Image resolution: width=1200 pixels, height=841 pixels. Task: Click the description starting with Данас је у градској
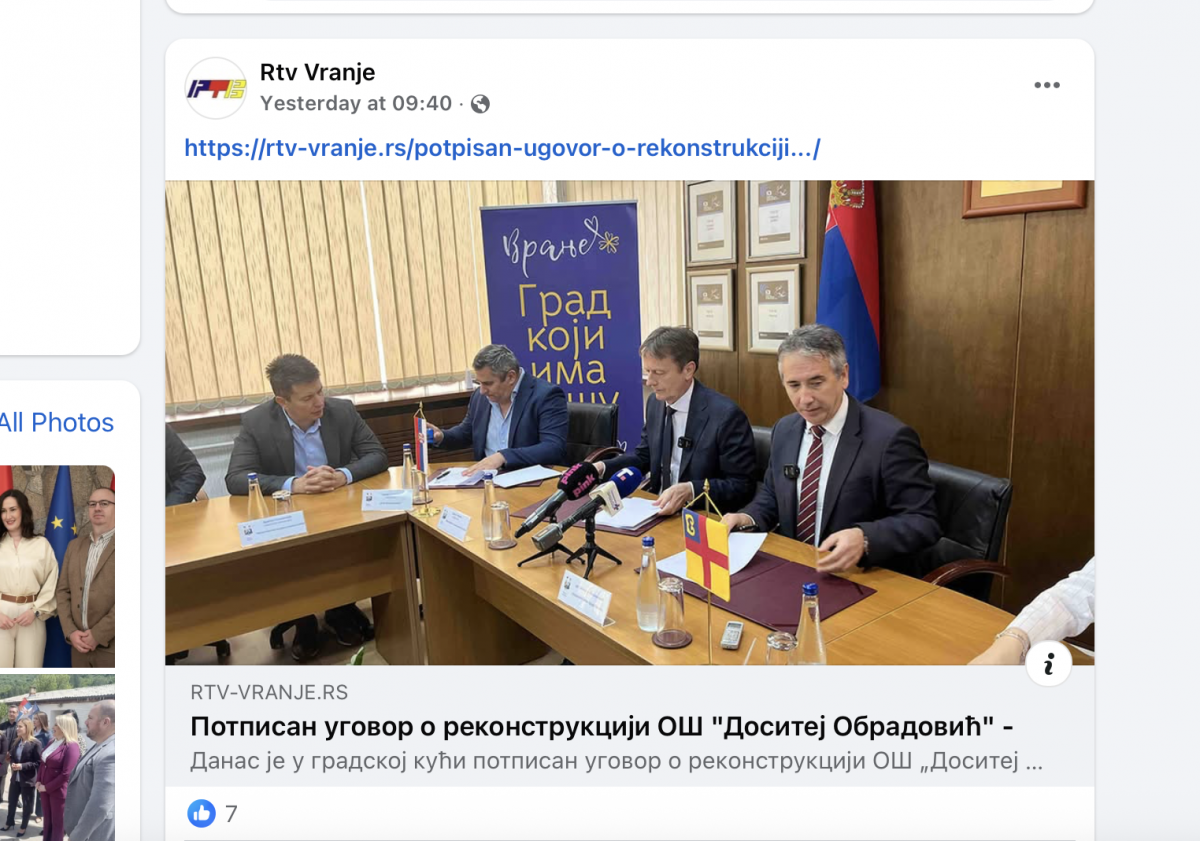point(616,762)
